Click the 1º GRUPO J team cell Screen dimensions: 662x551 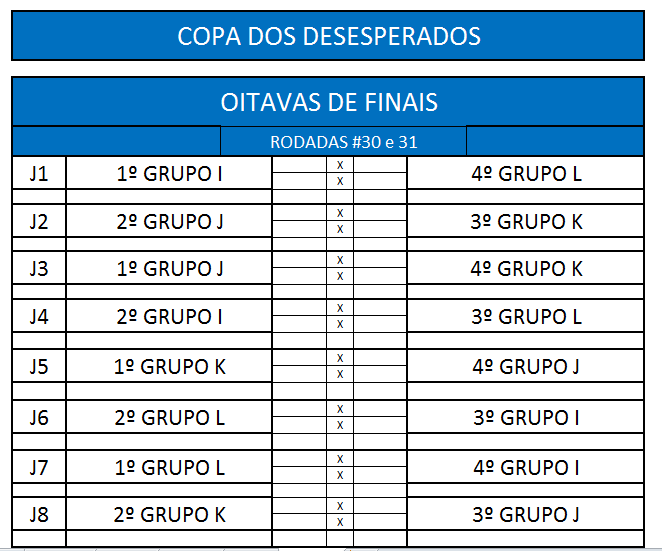click(169, 268)
